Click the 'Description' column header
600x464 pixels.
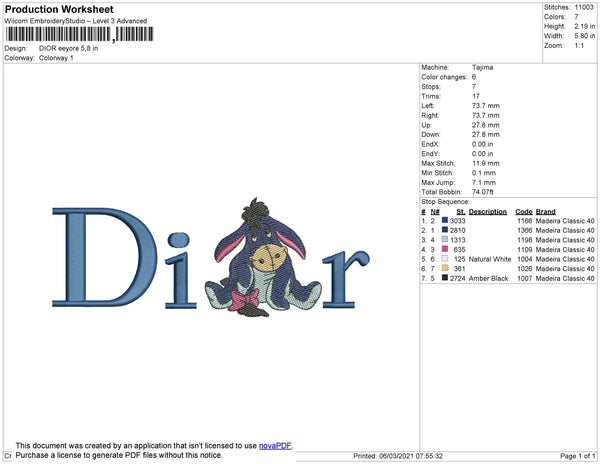[x=488, y=212]
